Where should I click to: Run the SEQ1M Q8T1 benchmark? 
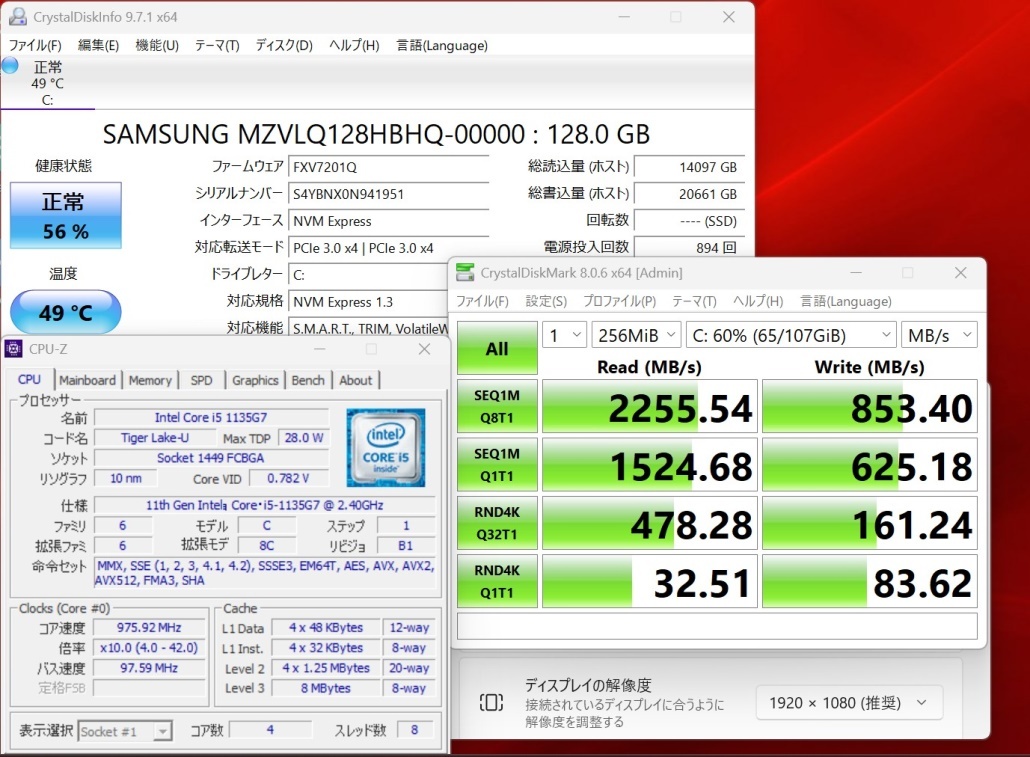(497, 406)
